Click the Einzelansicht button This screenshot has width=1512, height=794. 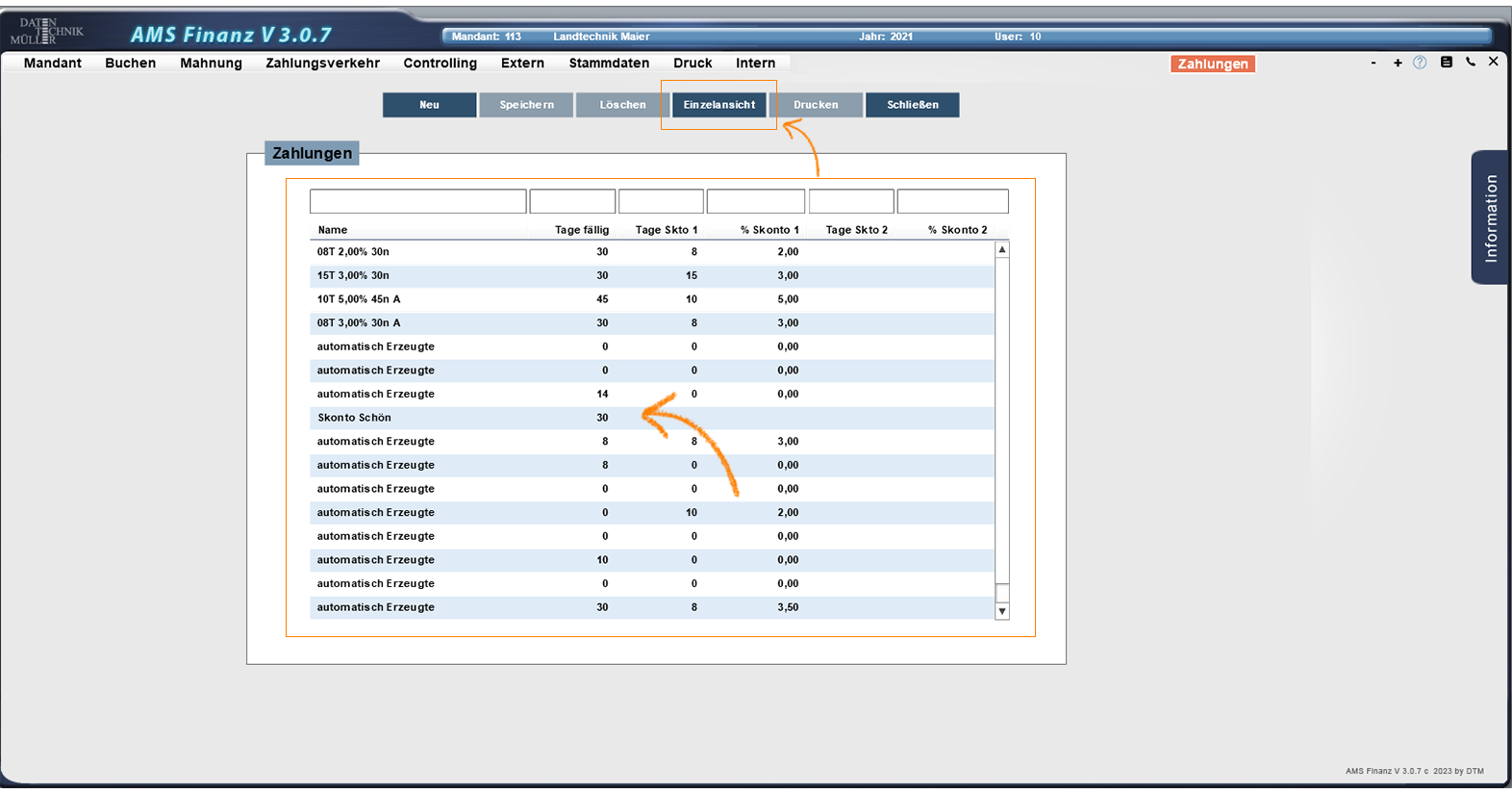(718, 105)
